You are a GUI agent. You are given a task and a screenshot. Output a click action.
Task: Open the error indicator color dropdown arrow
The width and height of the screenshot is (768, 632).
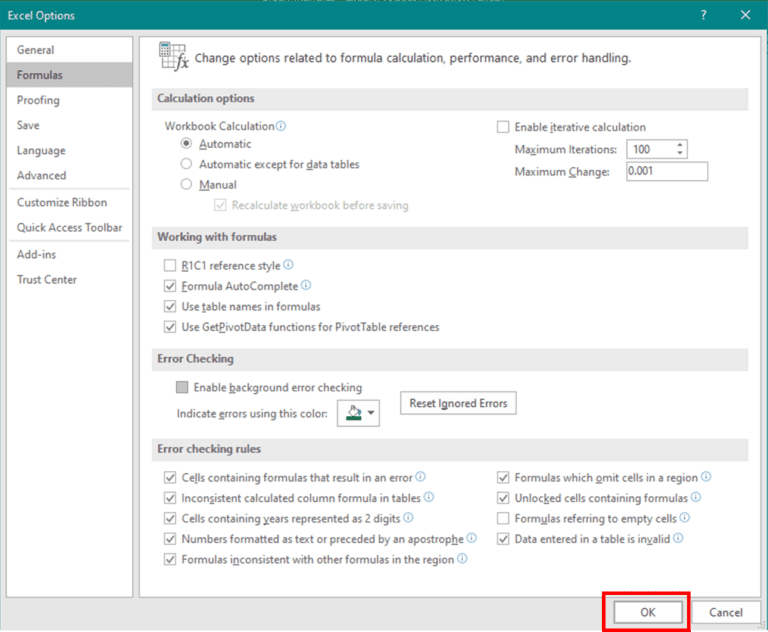[x=372, y=412]
